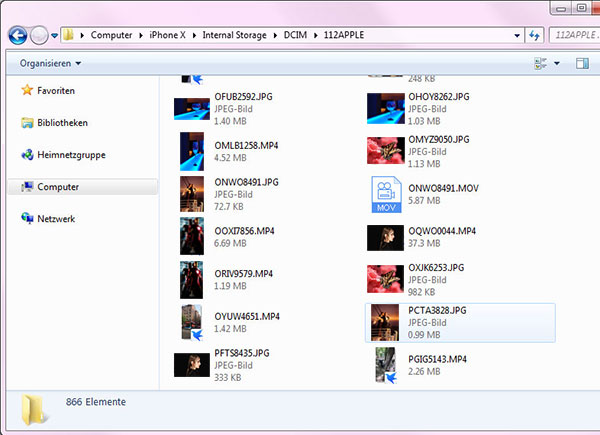The image size is (600, 435).
Task: Click the size label 37.3 MB
Action: pos(424,243)
